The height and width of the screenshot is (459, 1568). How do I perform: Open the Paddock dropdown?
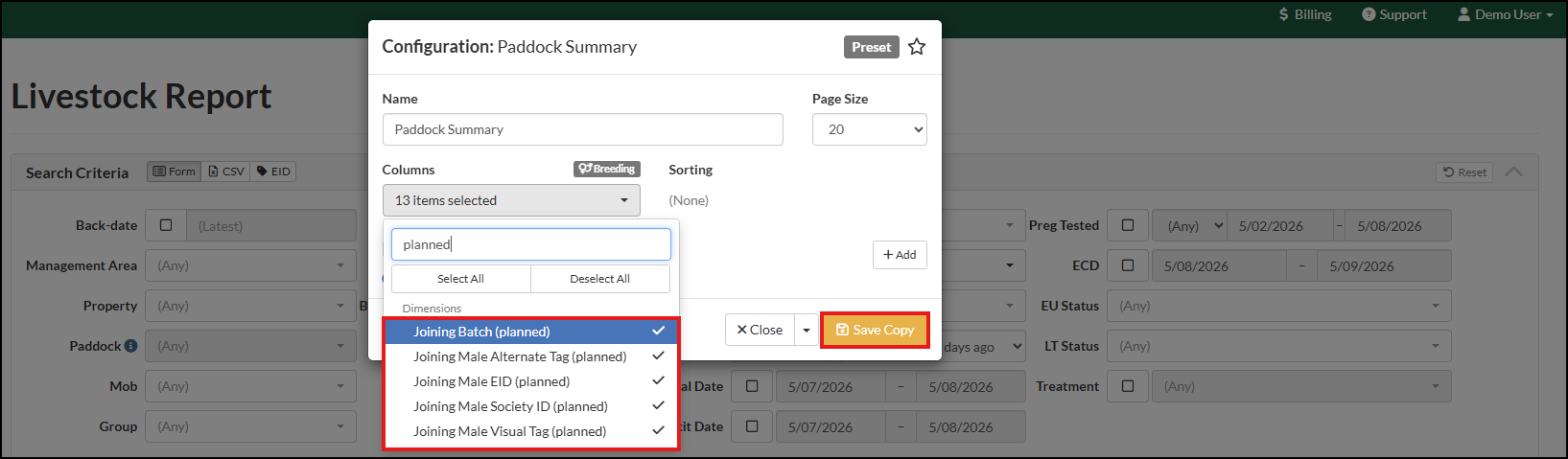(250, 346)
